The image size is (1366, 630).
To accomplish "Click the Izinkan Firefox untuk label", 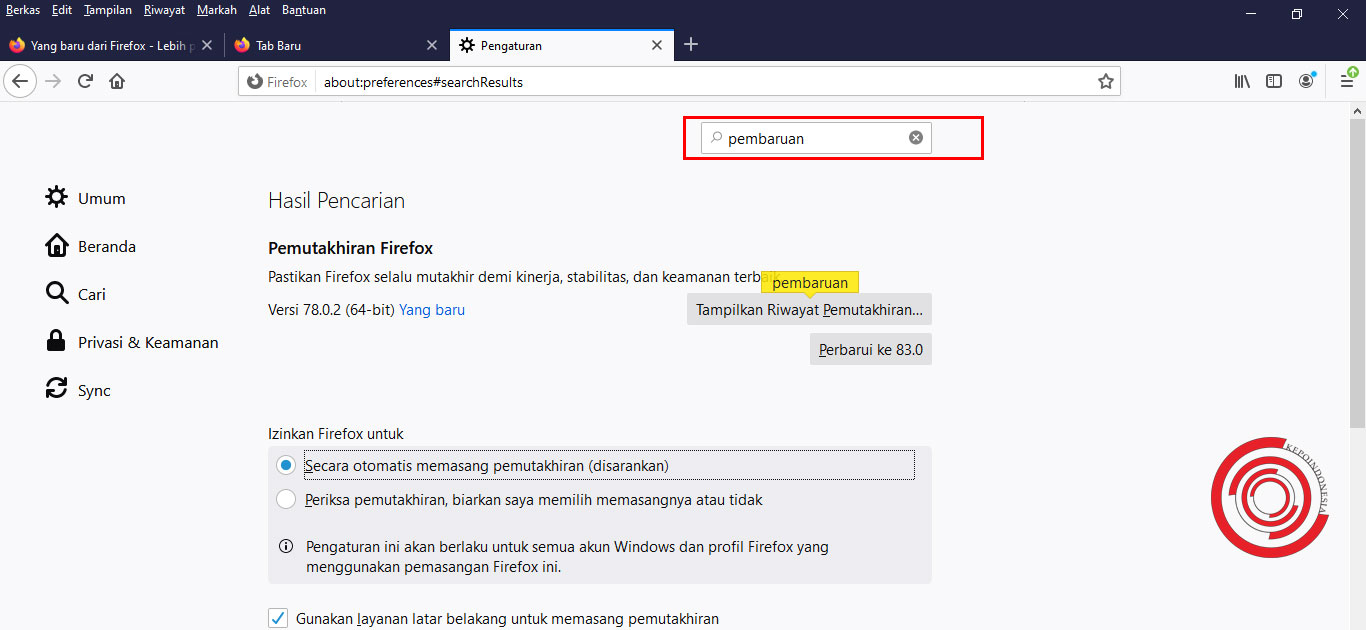I will pos(336,434).
